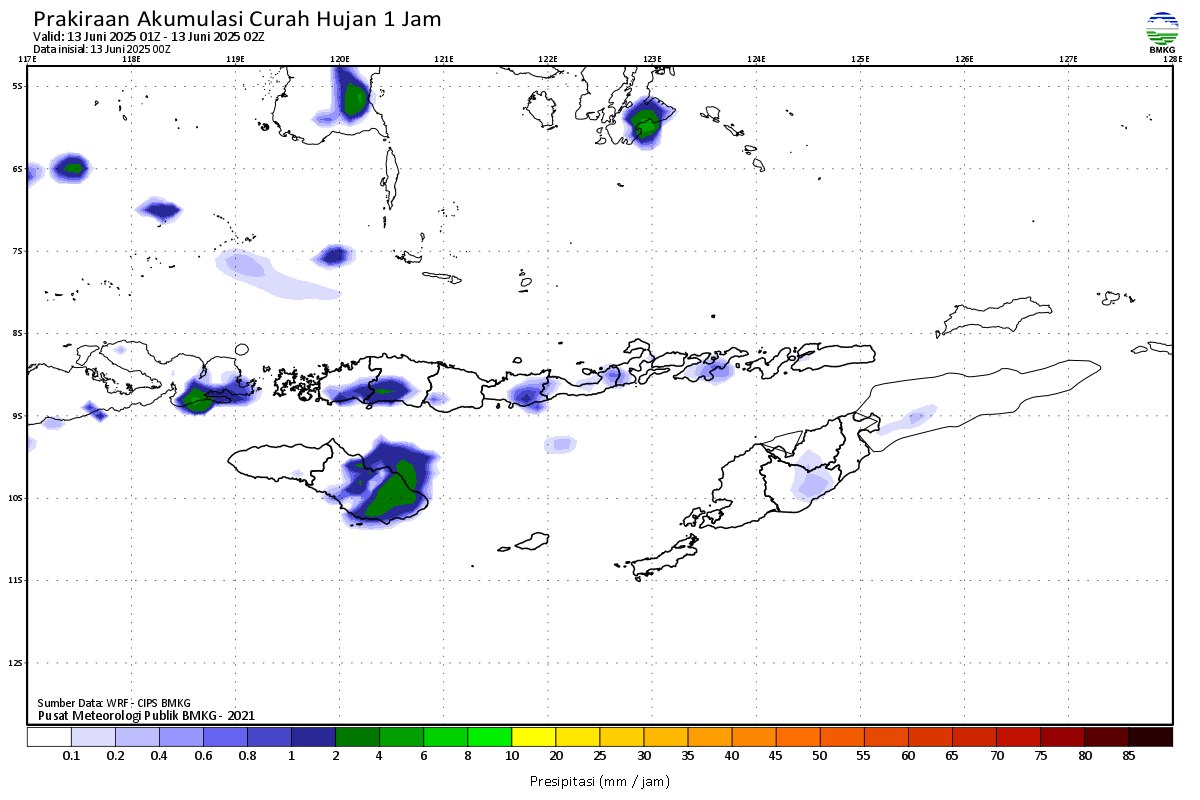This screenshot has height=800, width=1200.
Task: Click the "127E" longitude label
Action: click(x=1068, y=59)
